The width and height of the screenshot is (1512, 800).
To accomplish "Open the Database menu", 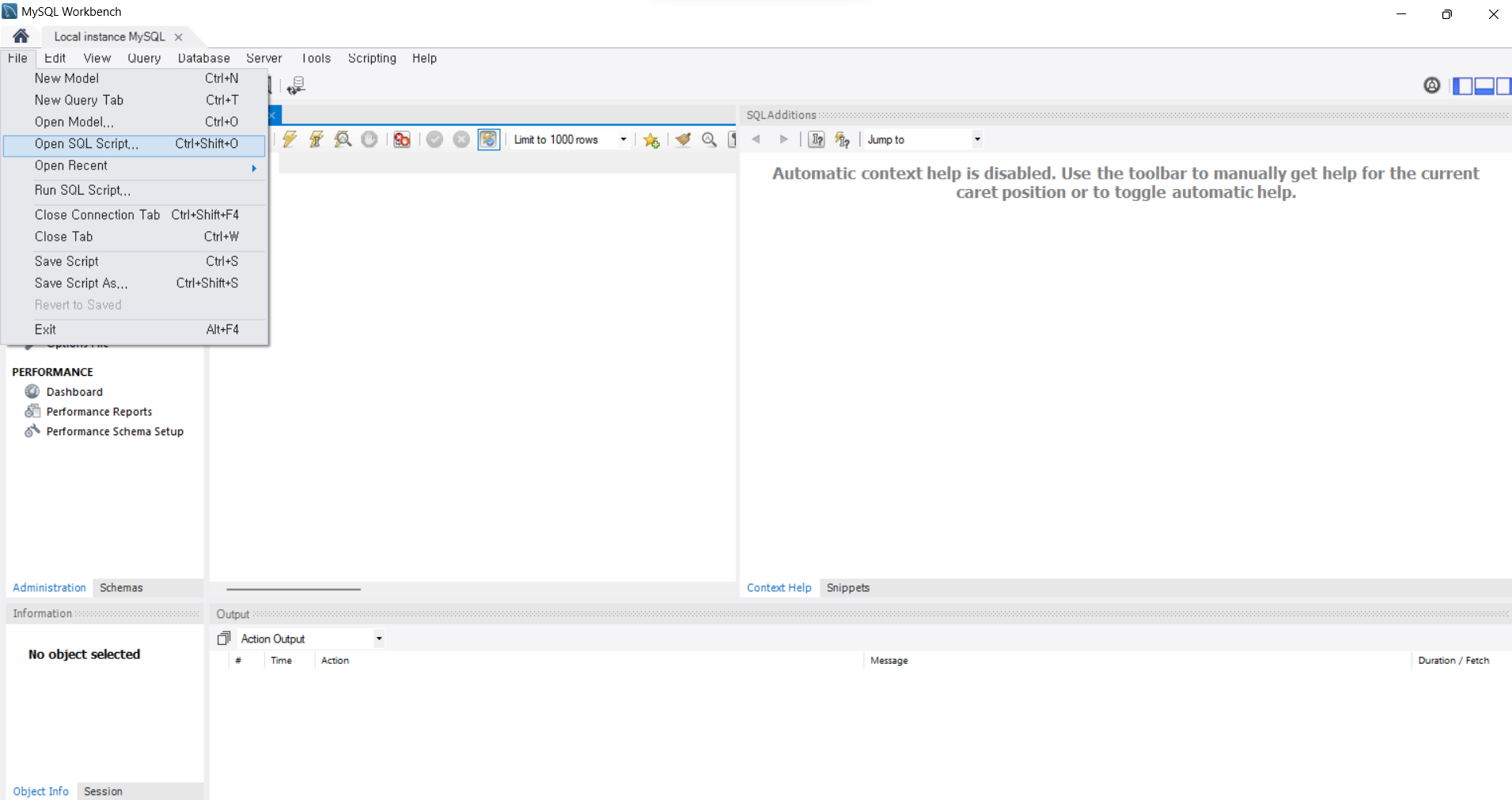I will (203, 58).
